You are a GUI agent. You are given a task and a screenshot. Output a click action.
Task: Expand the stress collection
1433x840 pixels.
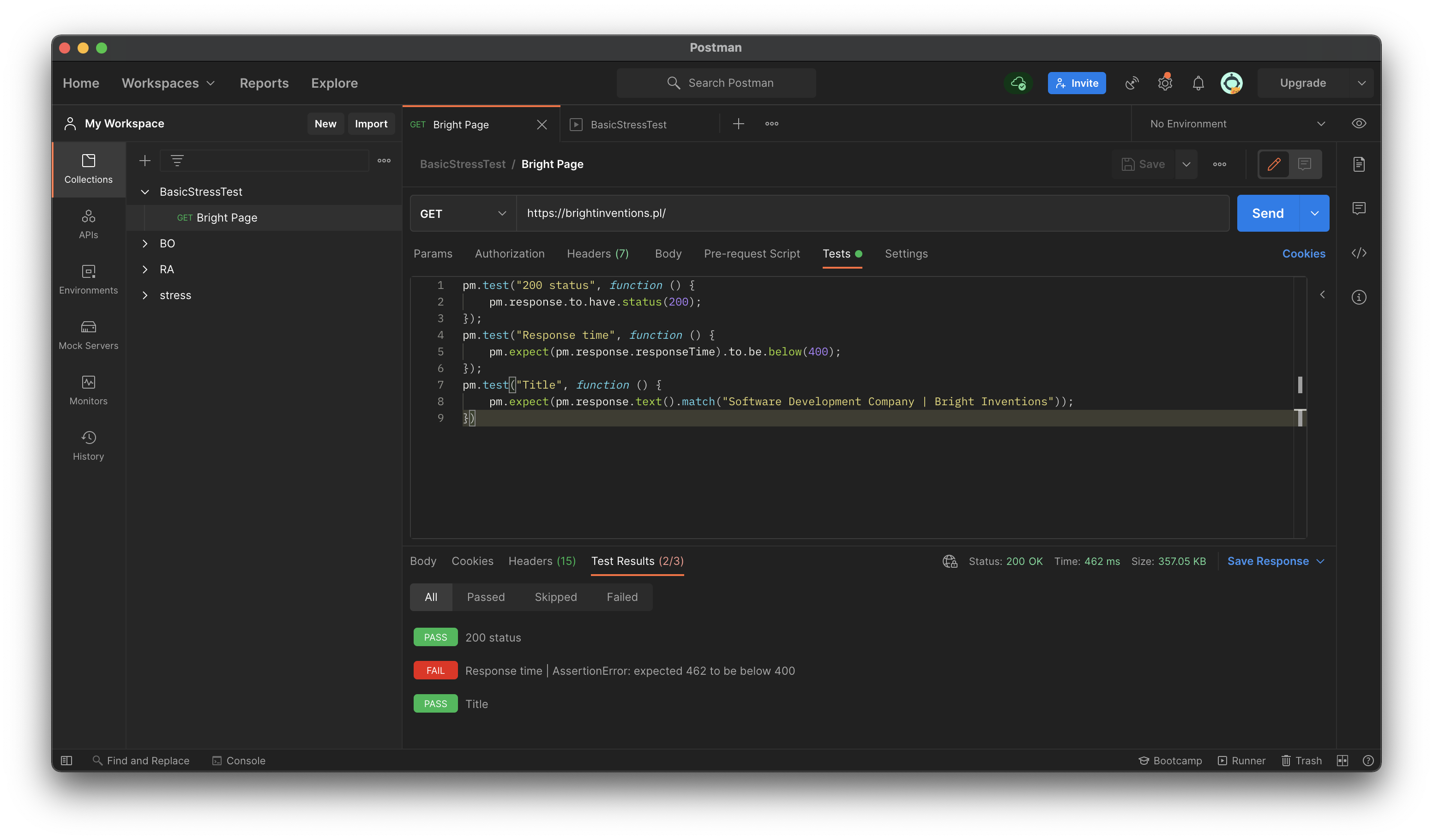[145, 295]
